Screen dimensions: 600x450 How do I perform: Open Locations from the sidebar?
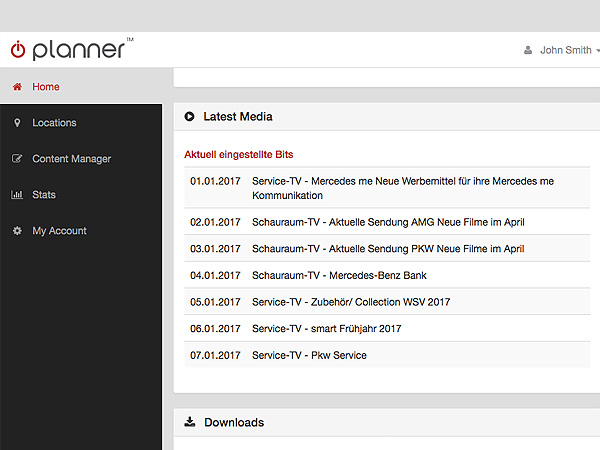(x=54, y=123)
